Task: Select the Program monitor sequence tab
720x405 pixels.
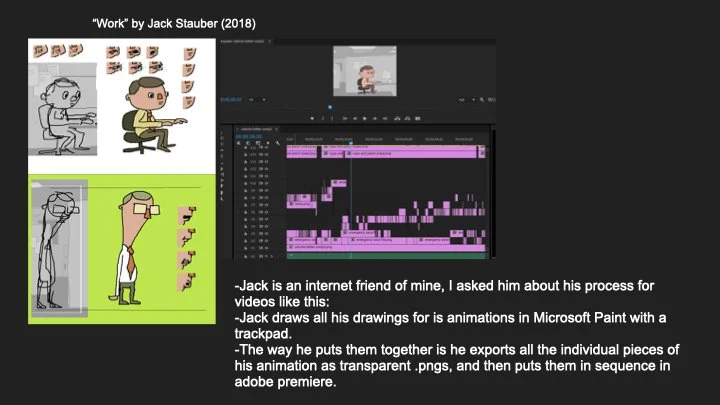Action: (242, 41)
